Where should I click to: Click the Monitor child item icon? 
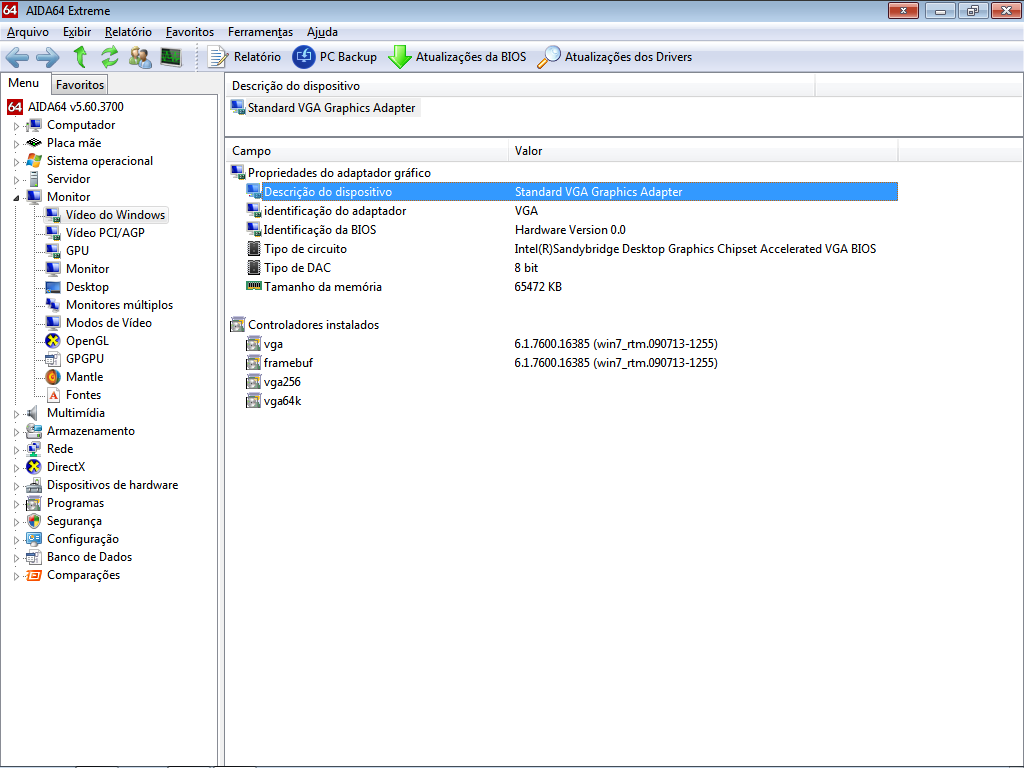click(53, 268)
